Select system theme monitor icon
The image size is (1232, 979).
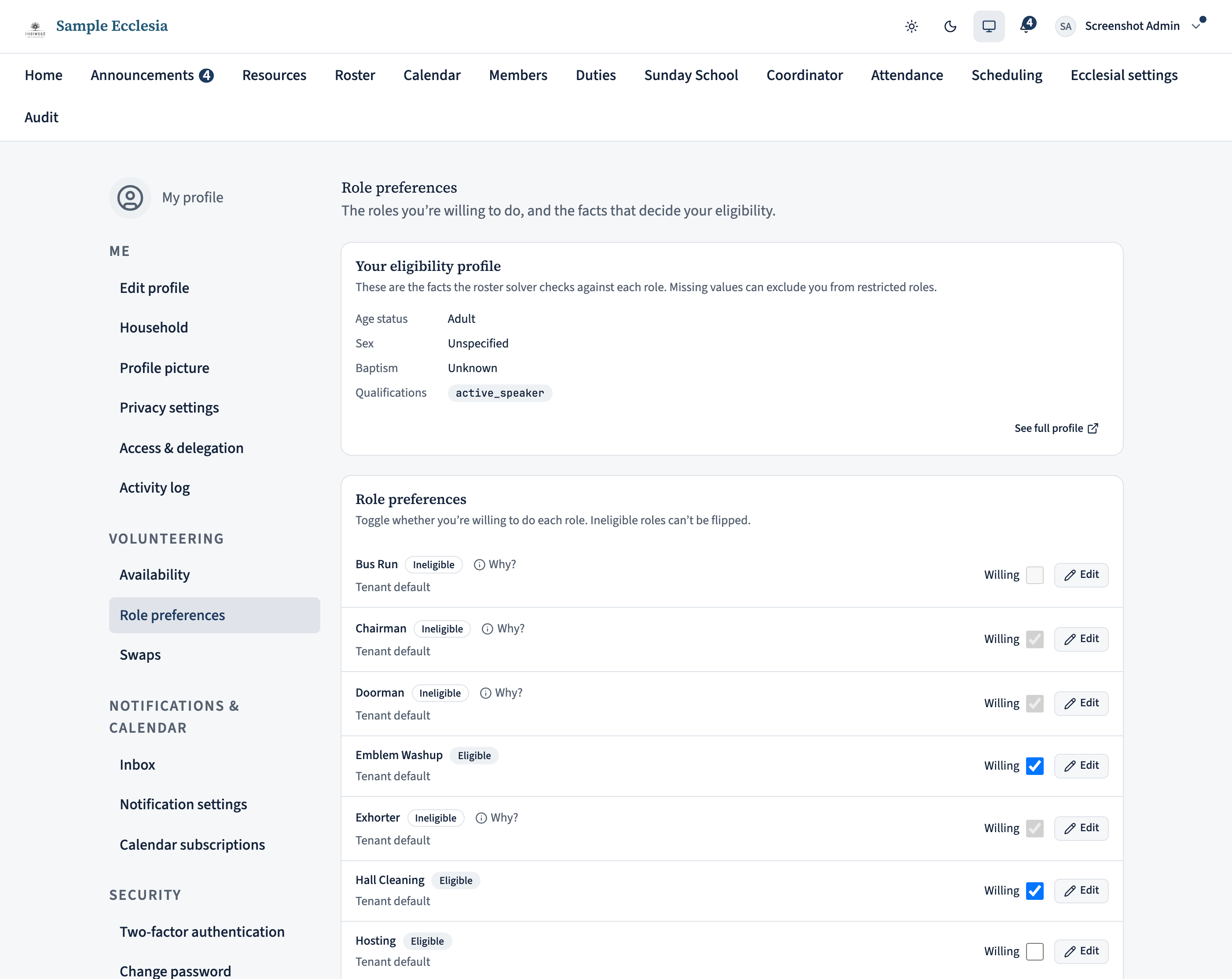pyautogui.click(x=989, y=26)
